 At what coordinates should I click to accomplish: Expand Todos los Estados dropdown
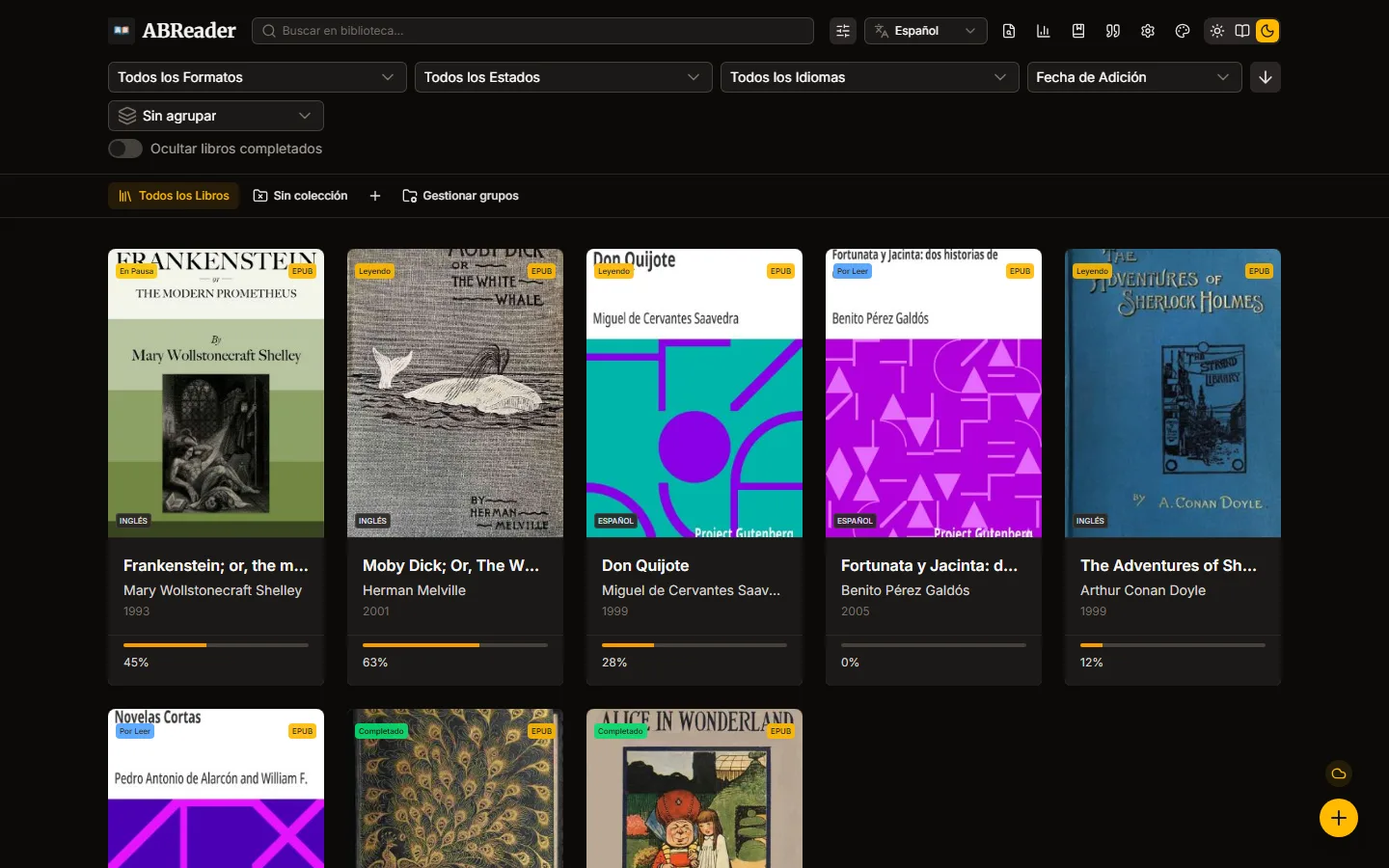tap(563, 77)
